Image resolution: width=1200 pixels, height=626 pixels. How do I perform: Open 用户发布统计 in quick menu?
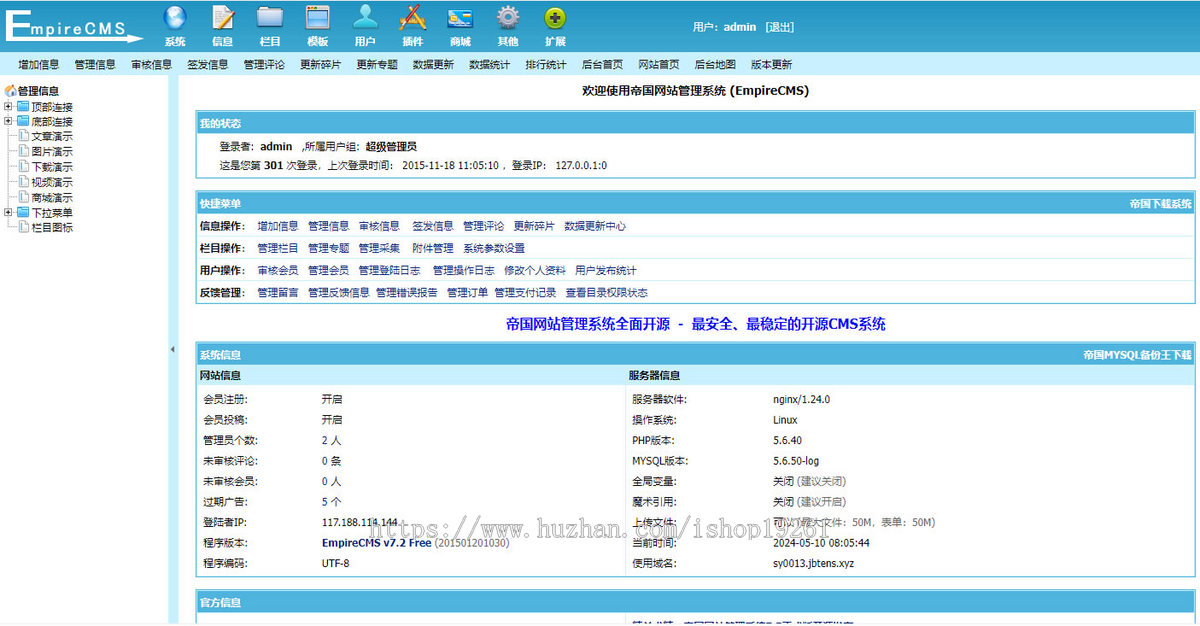(606, 270)
